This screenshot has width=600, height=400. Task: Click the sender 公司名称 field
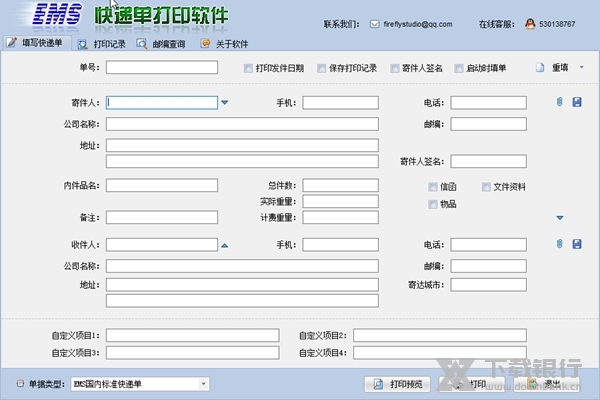click(242, 124)
